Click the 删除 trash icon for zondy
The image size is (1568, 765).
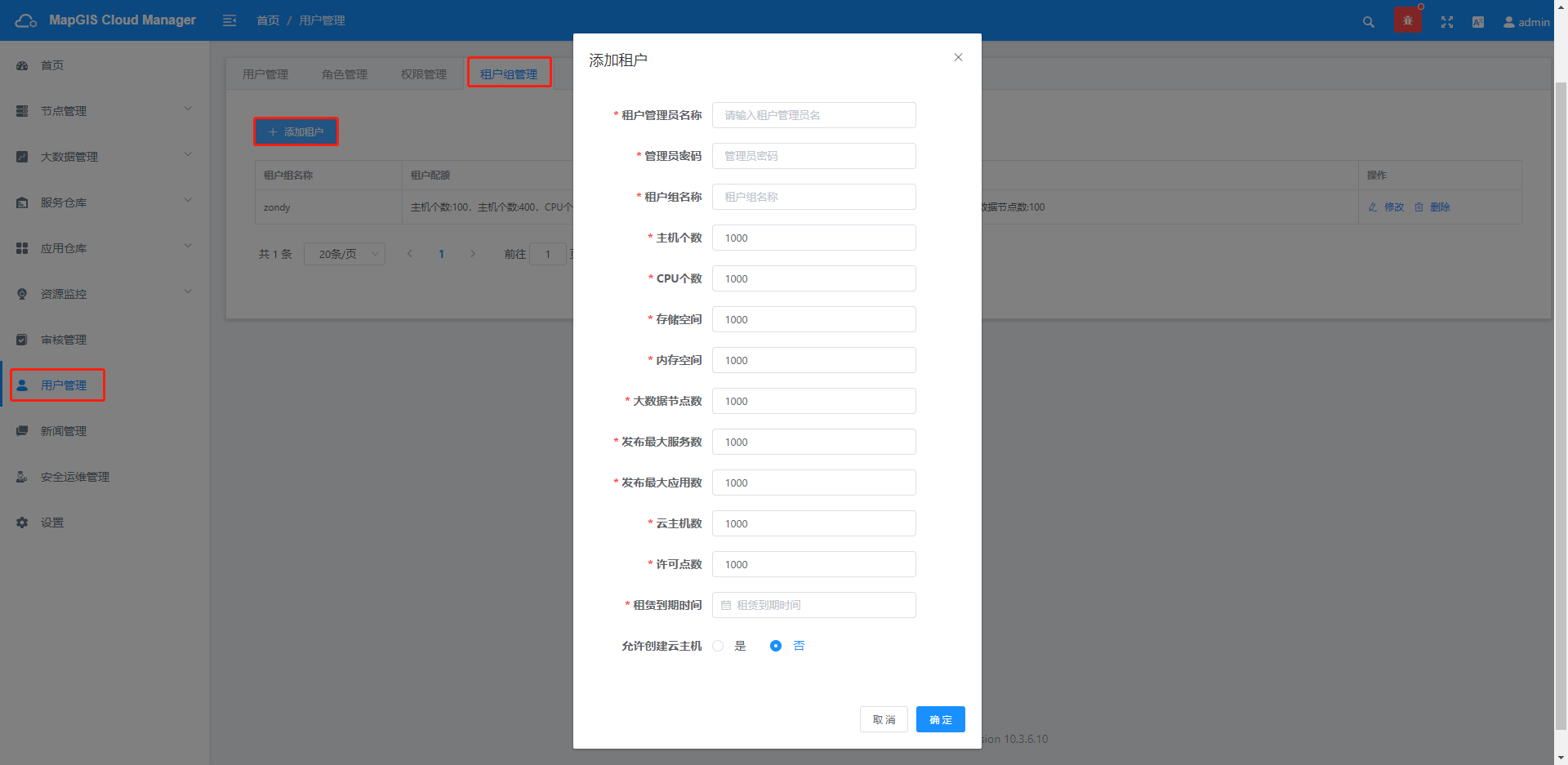(1419, 207)
